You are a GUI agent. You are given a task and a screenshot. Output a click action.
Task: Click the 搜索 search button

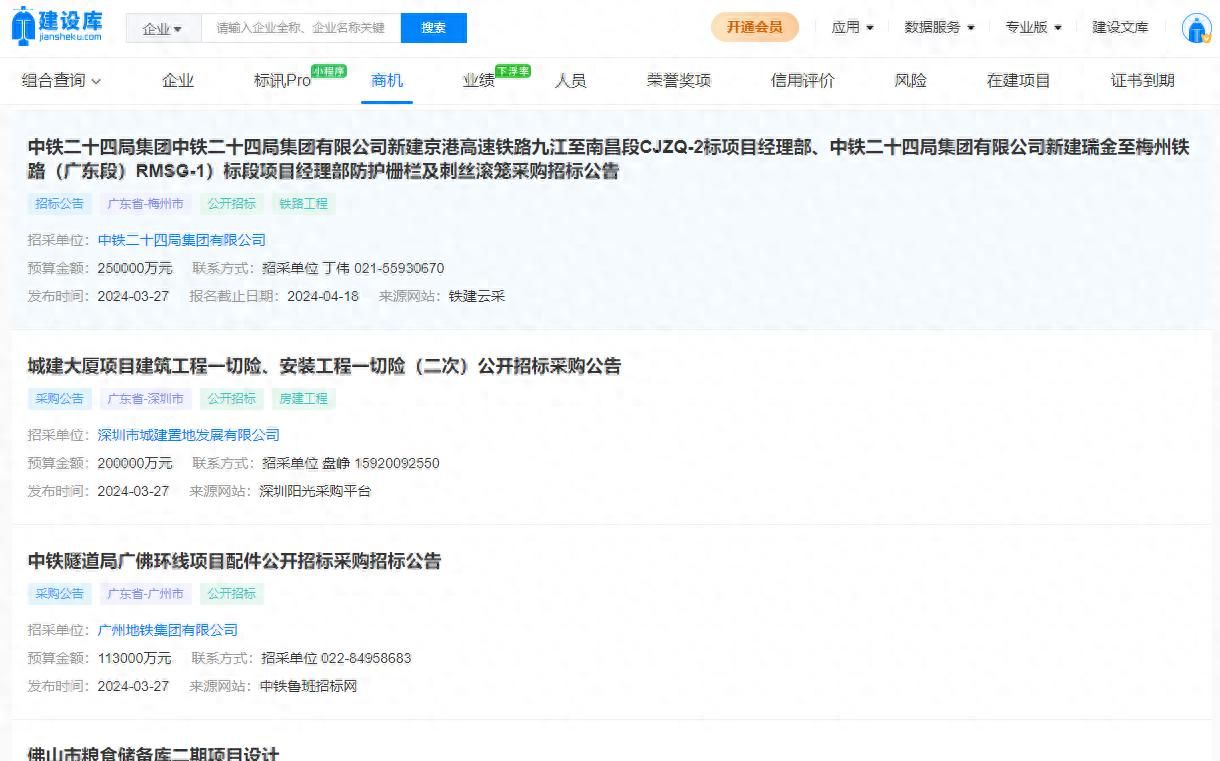pyautogui.click(x=433, y=28)
